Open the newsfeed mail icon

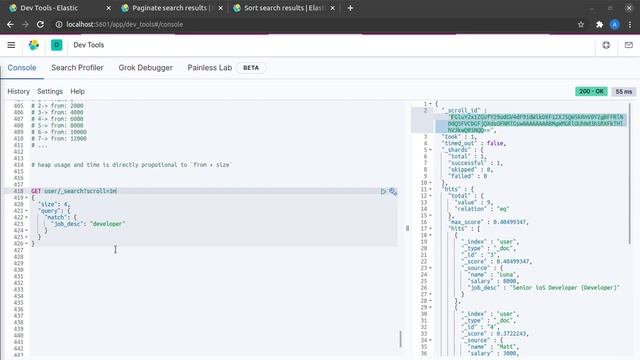[629, 45]
